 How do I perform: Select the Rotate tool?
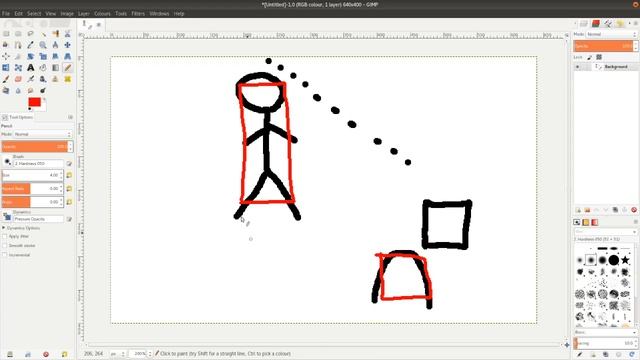[x=31, y=56]
